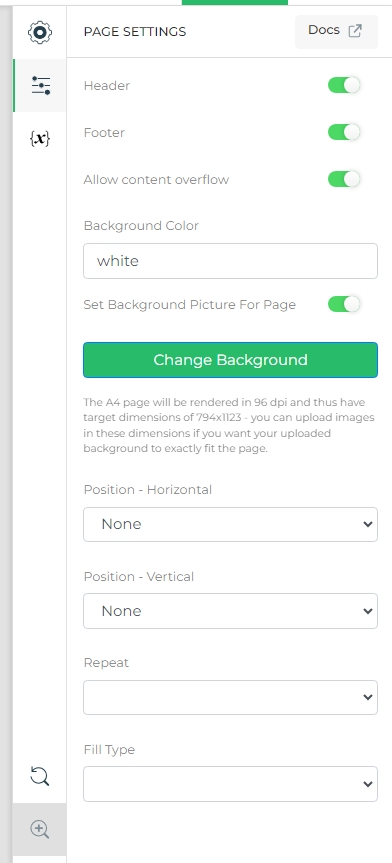Open the curly-brace variables icon
Image resolution: width=392 pixels, height=863 pixels.
coord(40,138)
